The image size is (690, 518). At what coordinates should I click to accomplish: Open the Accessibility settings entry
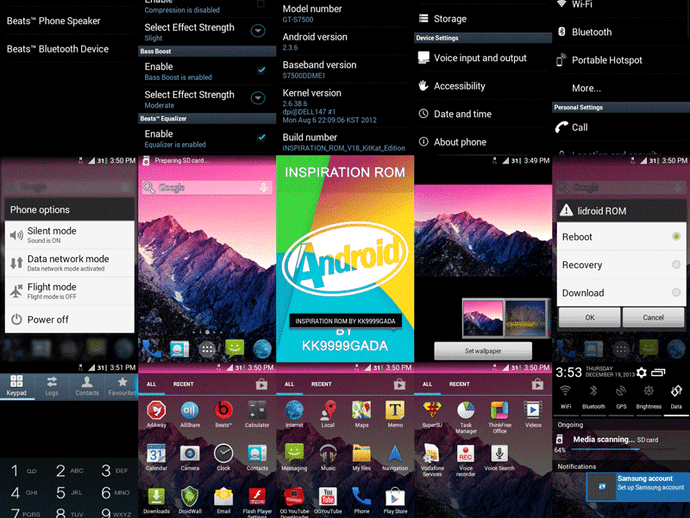coord(483,86)
